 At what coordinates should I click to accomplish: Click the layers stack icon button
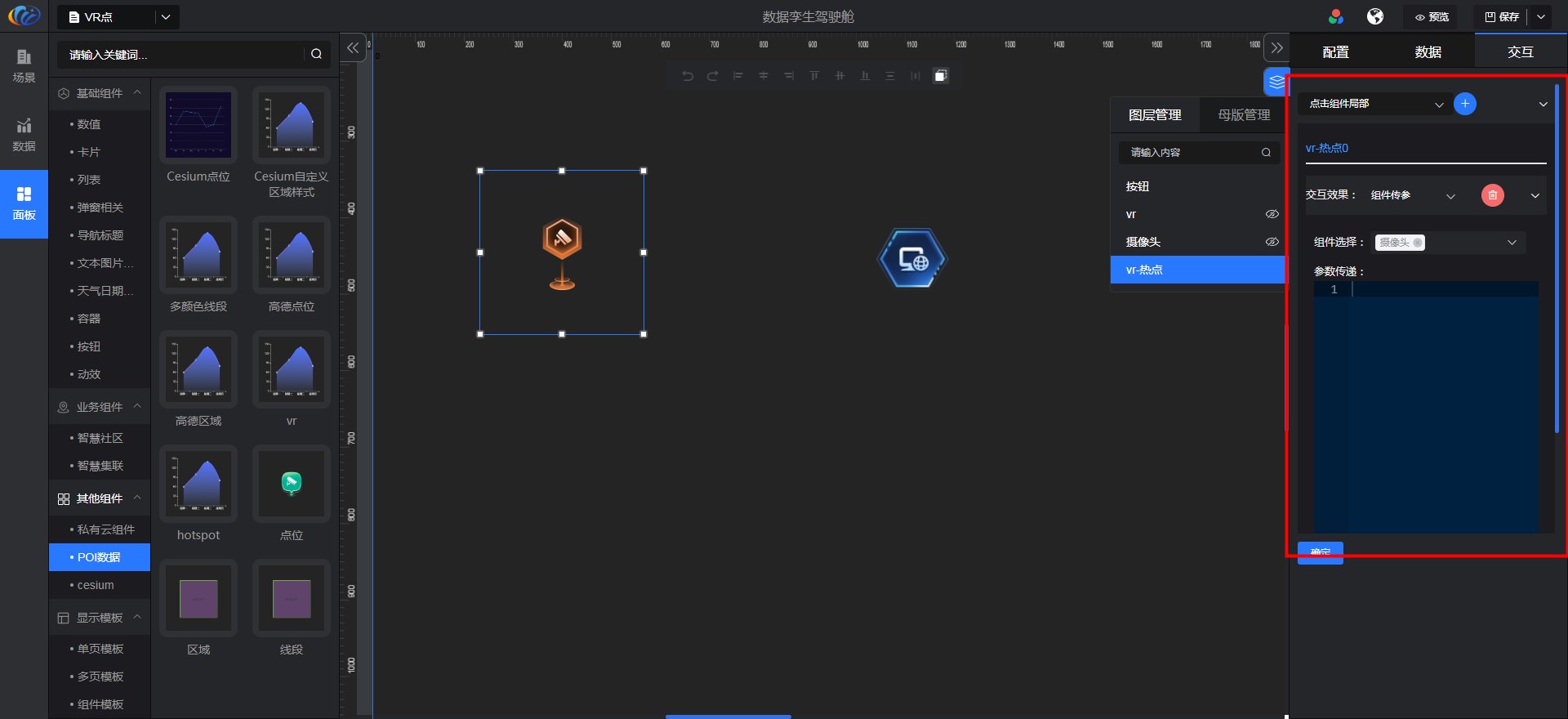pos(1276,82)
